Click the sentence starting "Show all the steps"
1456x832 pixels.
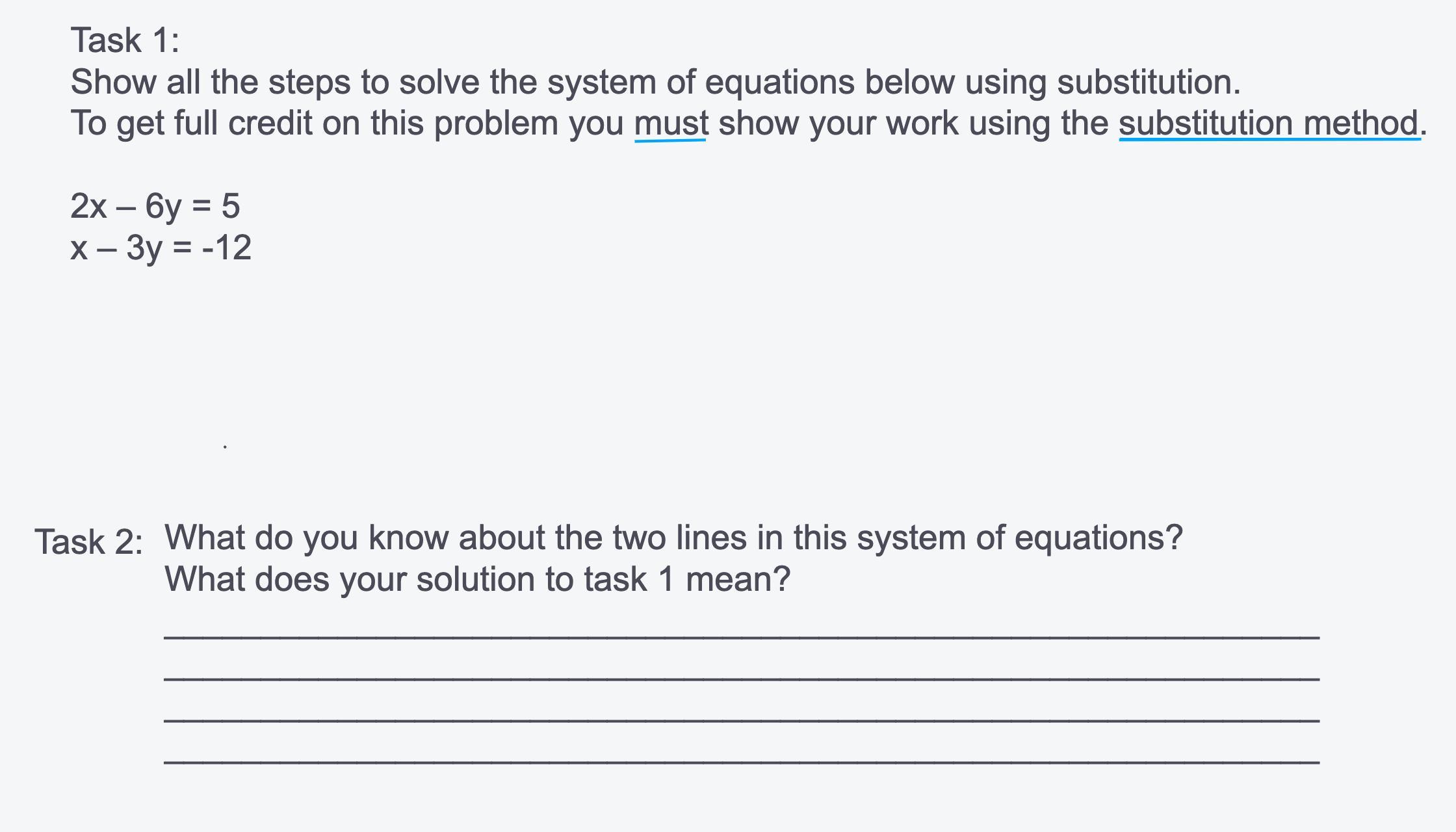click(x=656, y=83)
